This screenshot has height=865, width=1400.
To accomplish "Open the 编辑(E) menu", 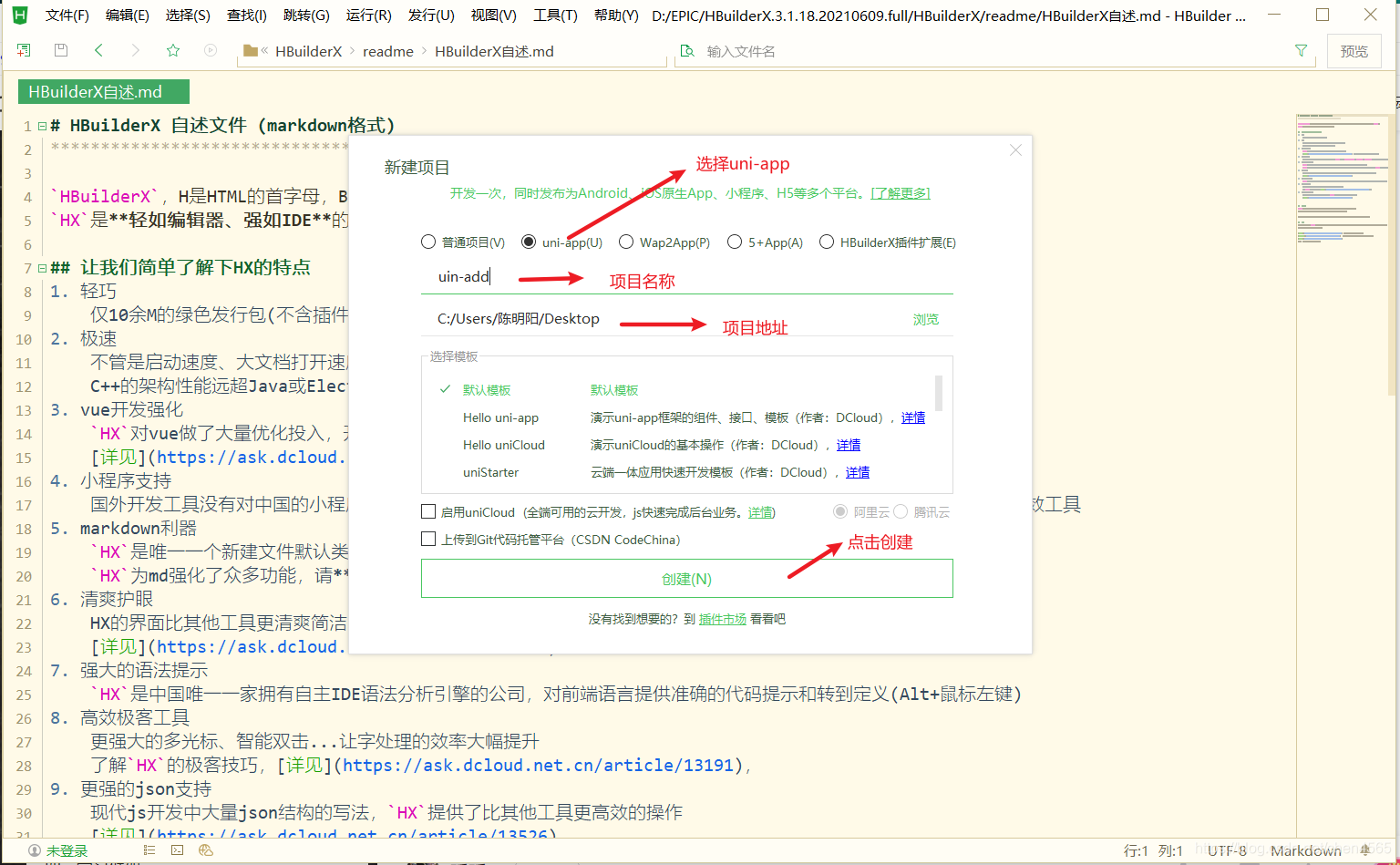I will point(128,15).
